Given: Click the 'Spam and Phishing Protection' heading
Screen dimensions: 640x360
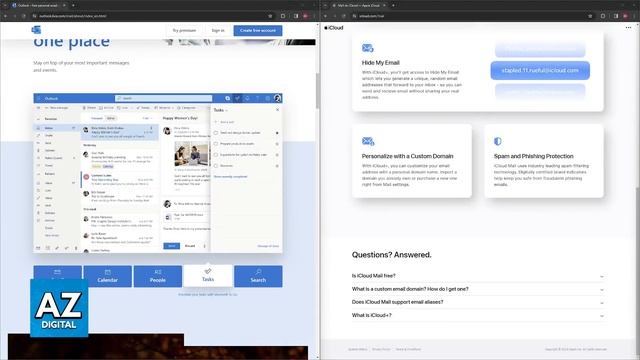Looking at the screenshot, I should (533, 156).
